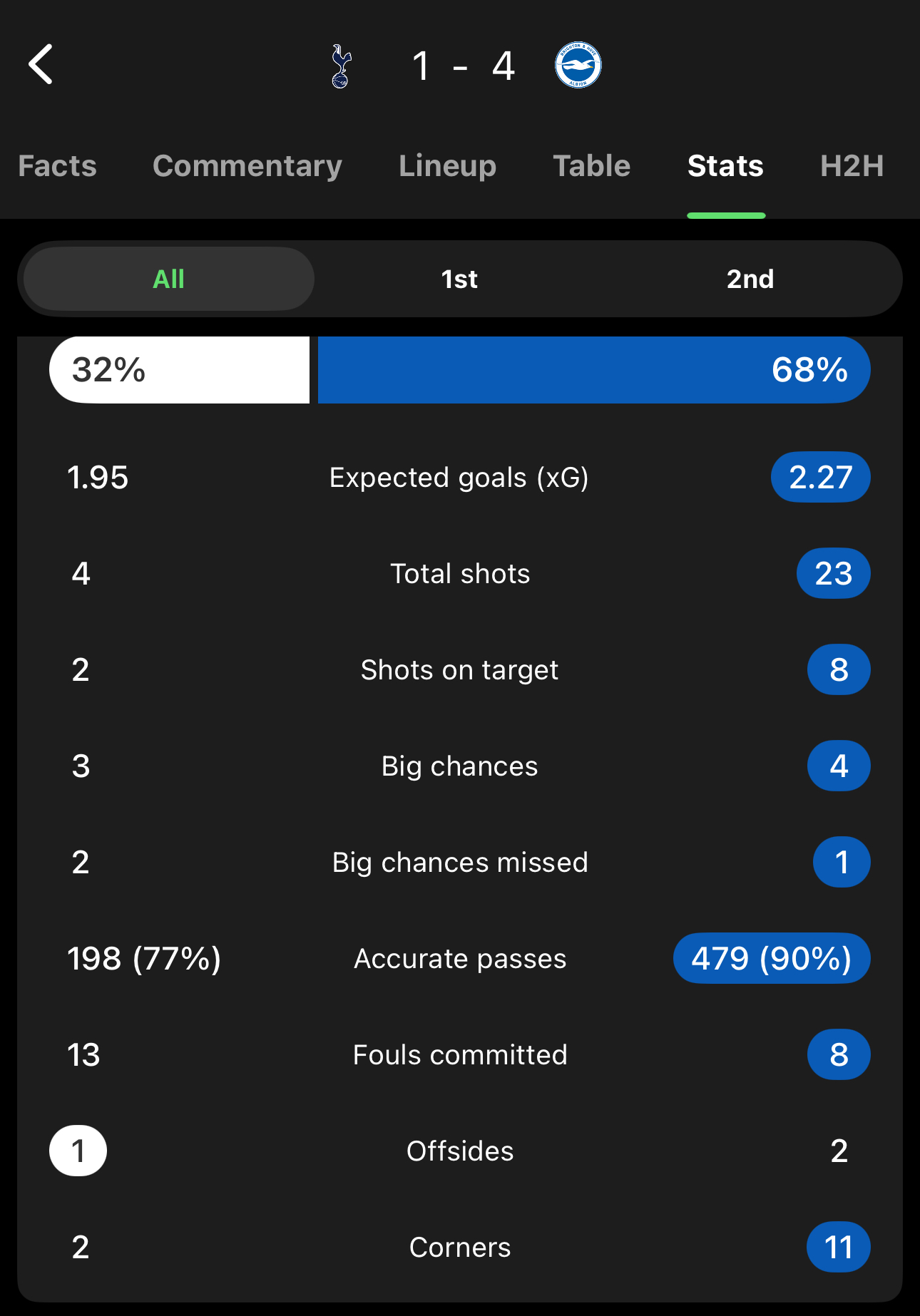Show 2nd half statistics
Viewport: 920px width, 1316px height.
point(750,279)
